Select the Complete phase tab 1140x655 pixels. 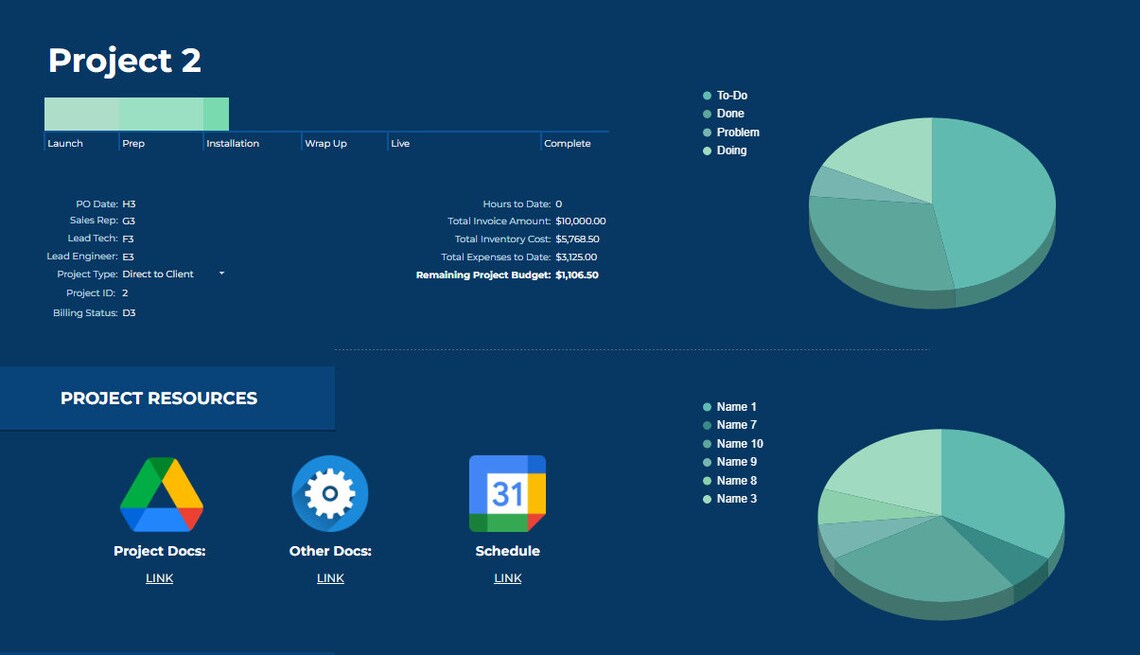567,143
